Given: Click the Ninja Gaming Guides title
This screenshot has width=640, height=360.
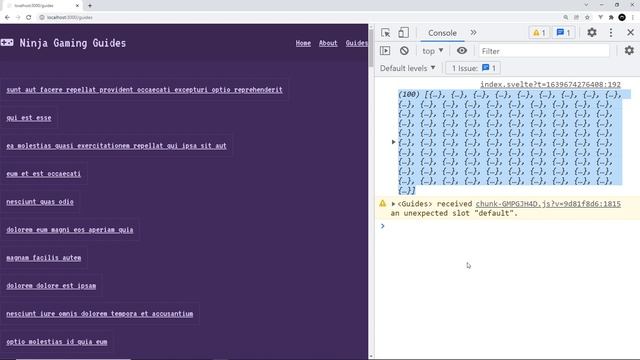Looking at the screenshot, I should [73, 43].
